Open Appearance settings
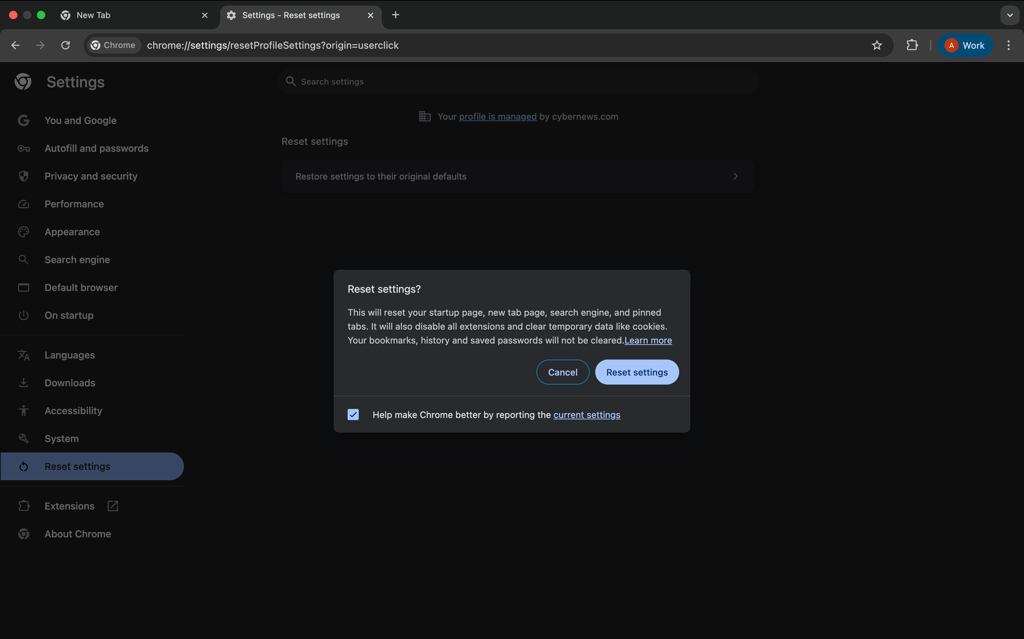The width and height of the screenshot is (1024, 639). [72, 232]
